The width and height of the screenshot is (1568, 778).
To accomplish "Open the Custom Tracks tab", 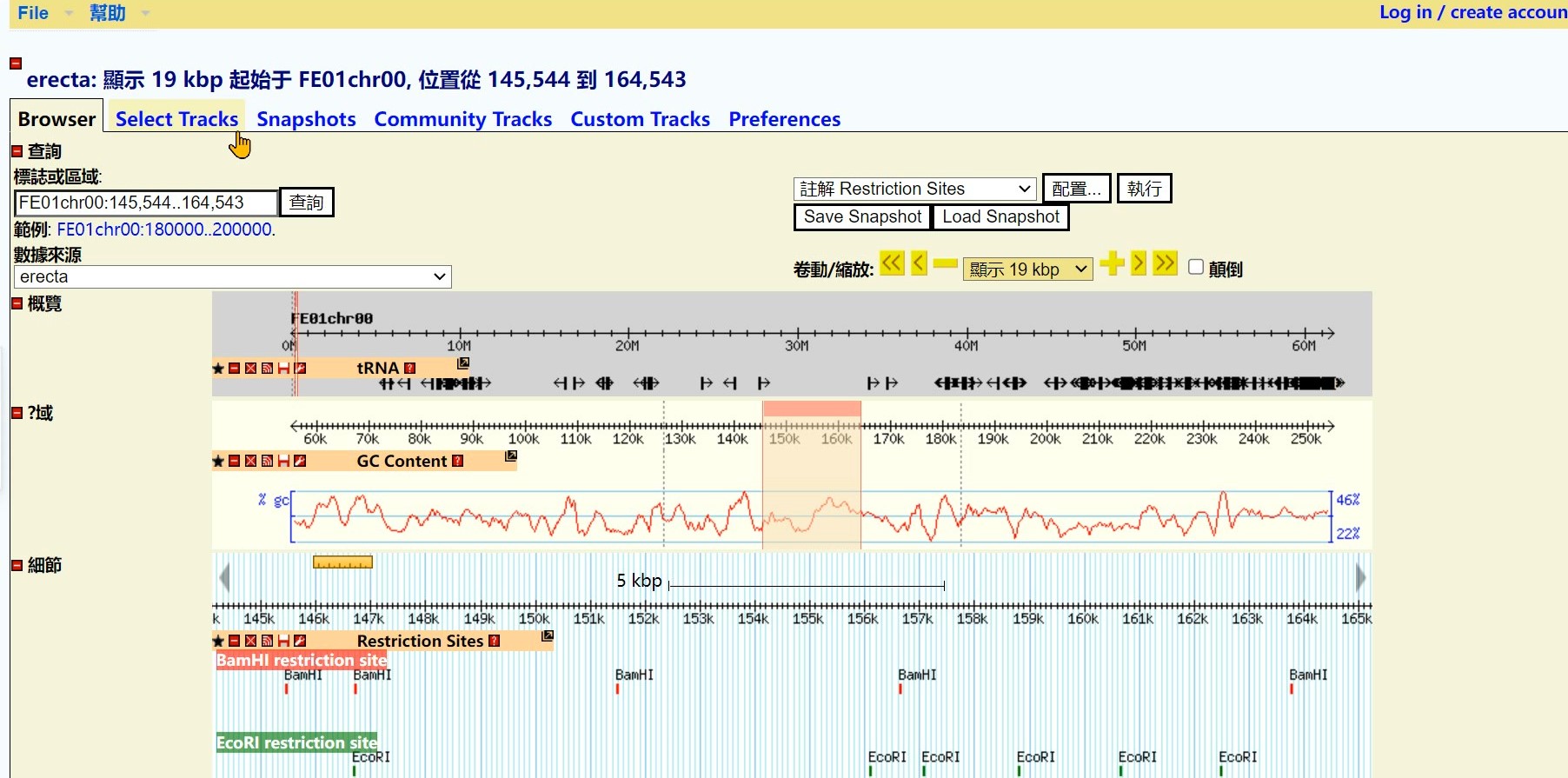I will point(640,119).
